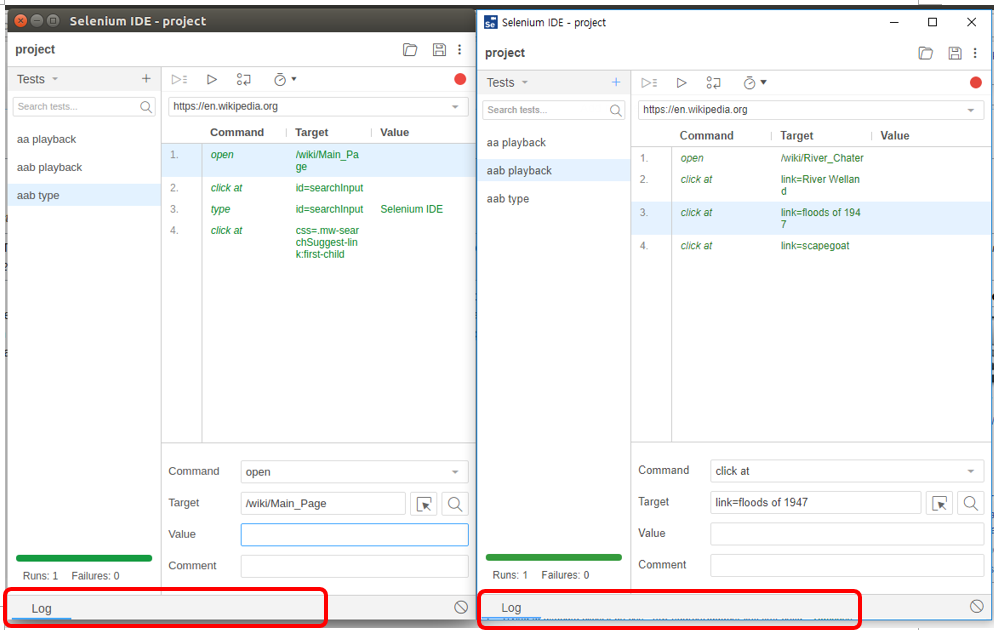Open test execution speed in right window
Image resolution: width=994 pixels, height=633 pixels.
pyautogui.click(x=754, y=82)
